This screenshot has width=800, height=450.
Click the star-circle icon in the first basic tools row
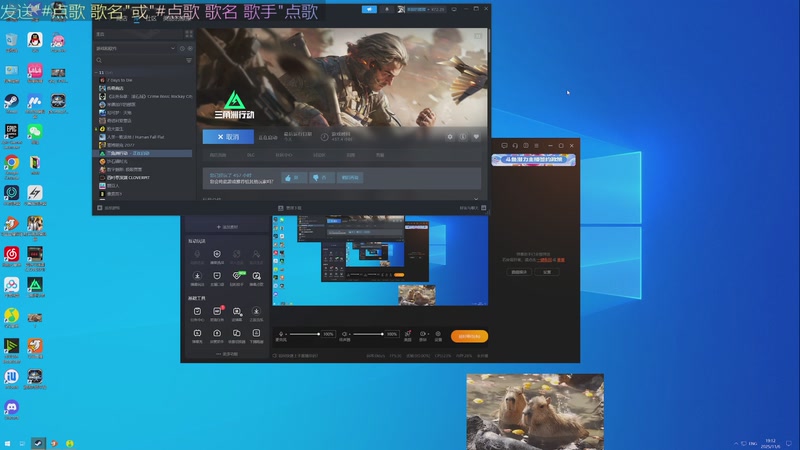click(x=256, y=313)
